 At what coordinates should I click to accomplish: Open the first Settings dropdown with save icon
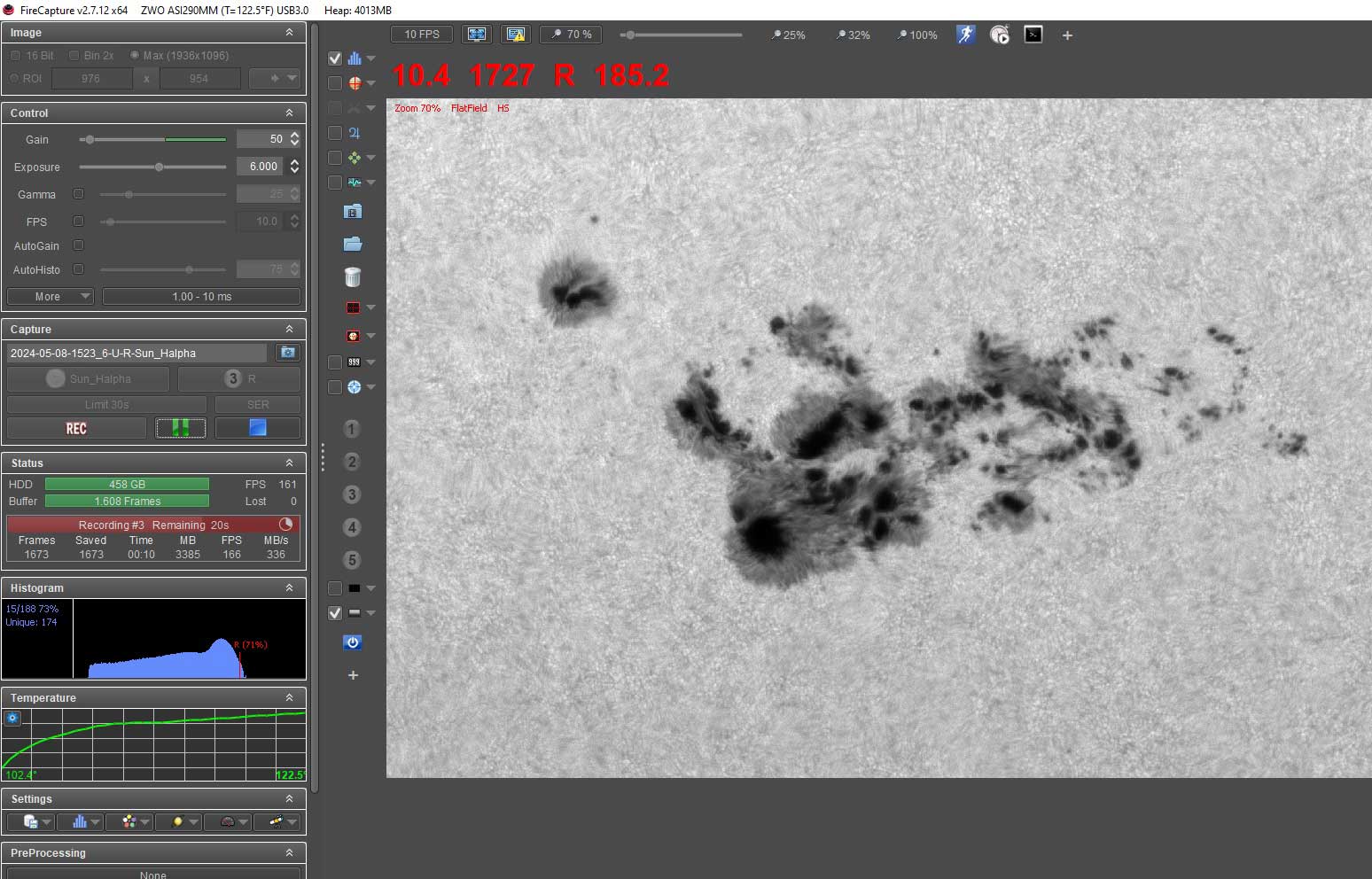(x=32, y=822)
